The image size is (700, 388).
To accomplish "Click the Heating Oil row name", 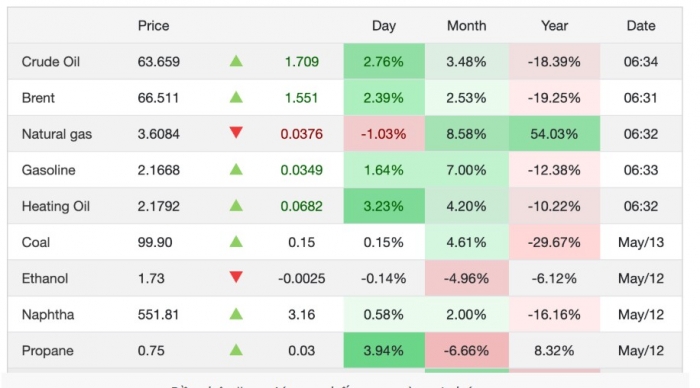I will (56, 206).
